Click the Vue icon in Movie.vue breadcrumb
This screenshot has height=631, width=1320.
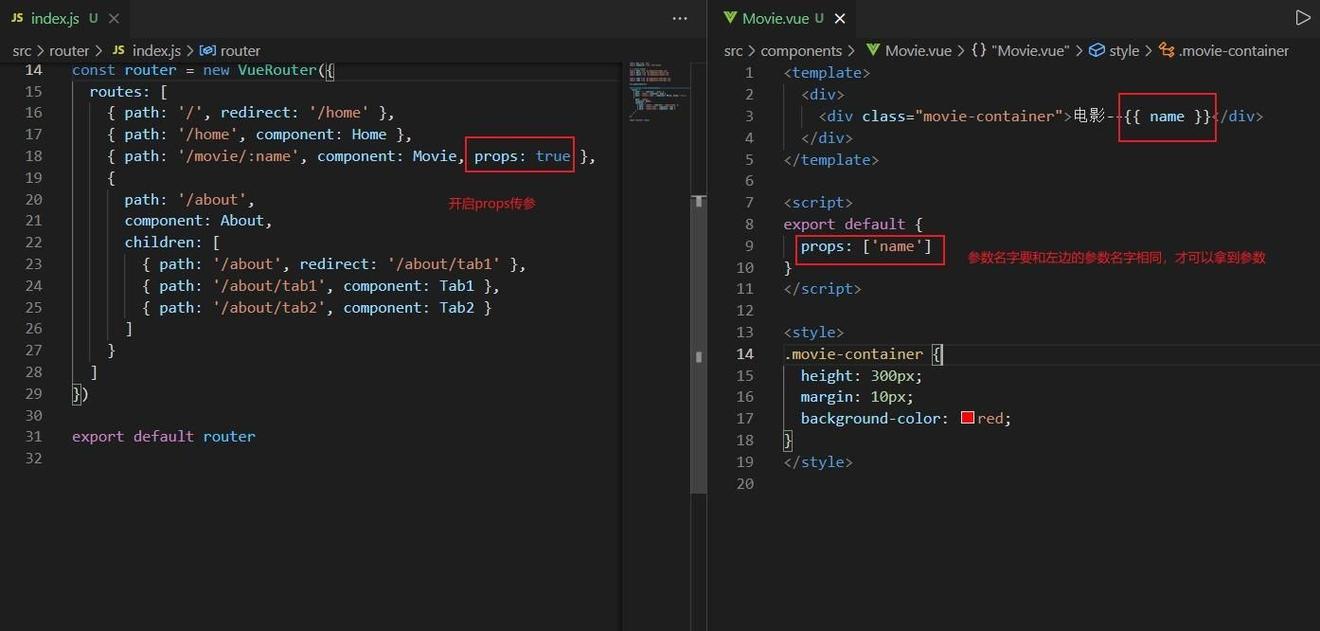coord(873,50)
